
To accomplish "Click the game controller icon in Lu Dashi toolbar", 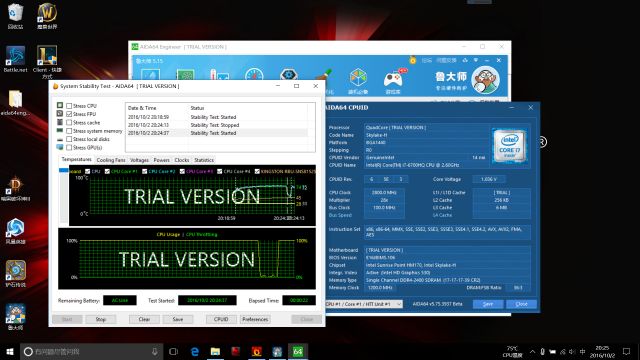I will coord(393,78).
